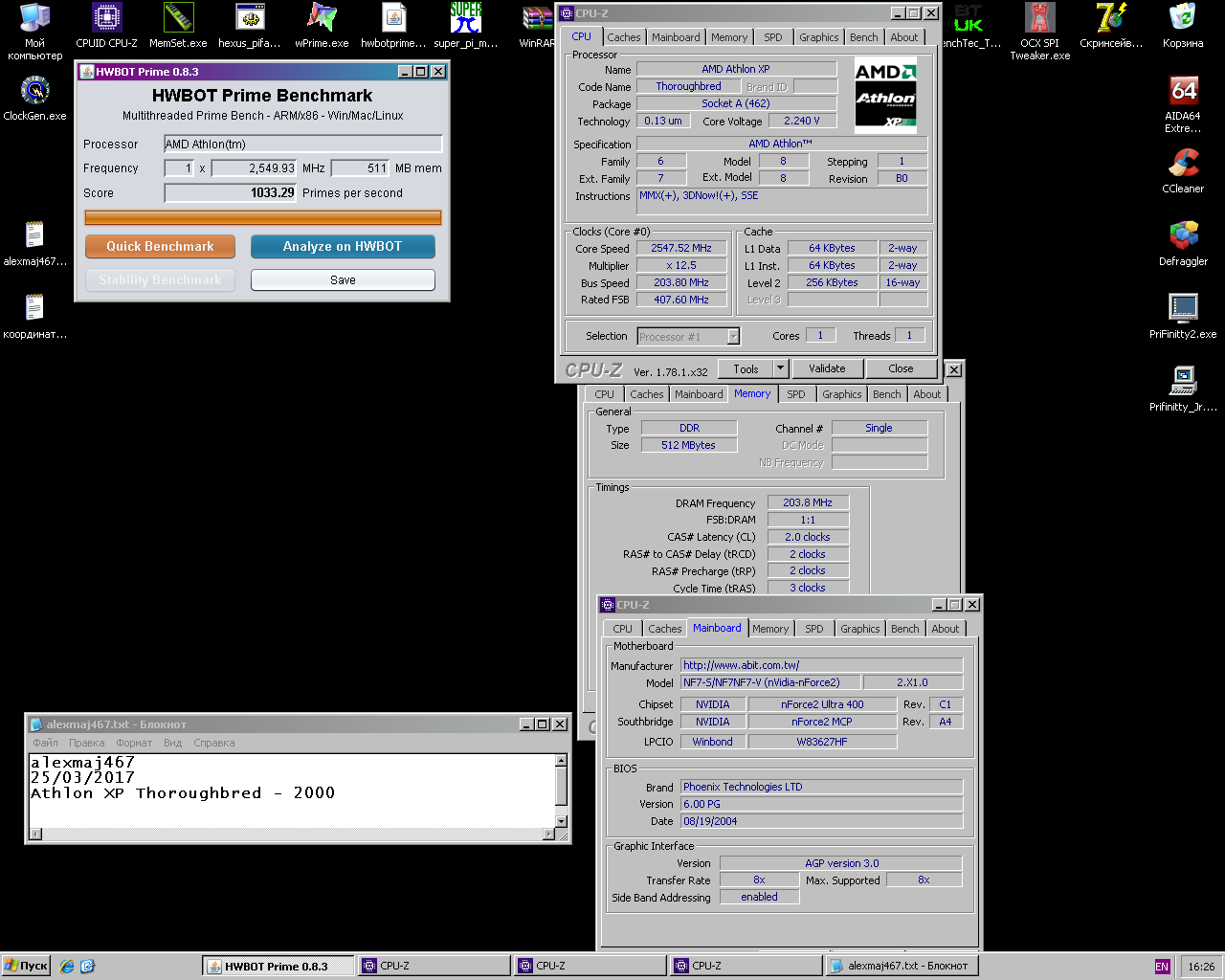The width and height of the screenshot is (1225, 980).
Task: Launch CPUID CPU-Z desktop shortcut
Action: pyautogui.click(x=106, y=26)
